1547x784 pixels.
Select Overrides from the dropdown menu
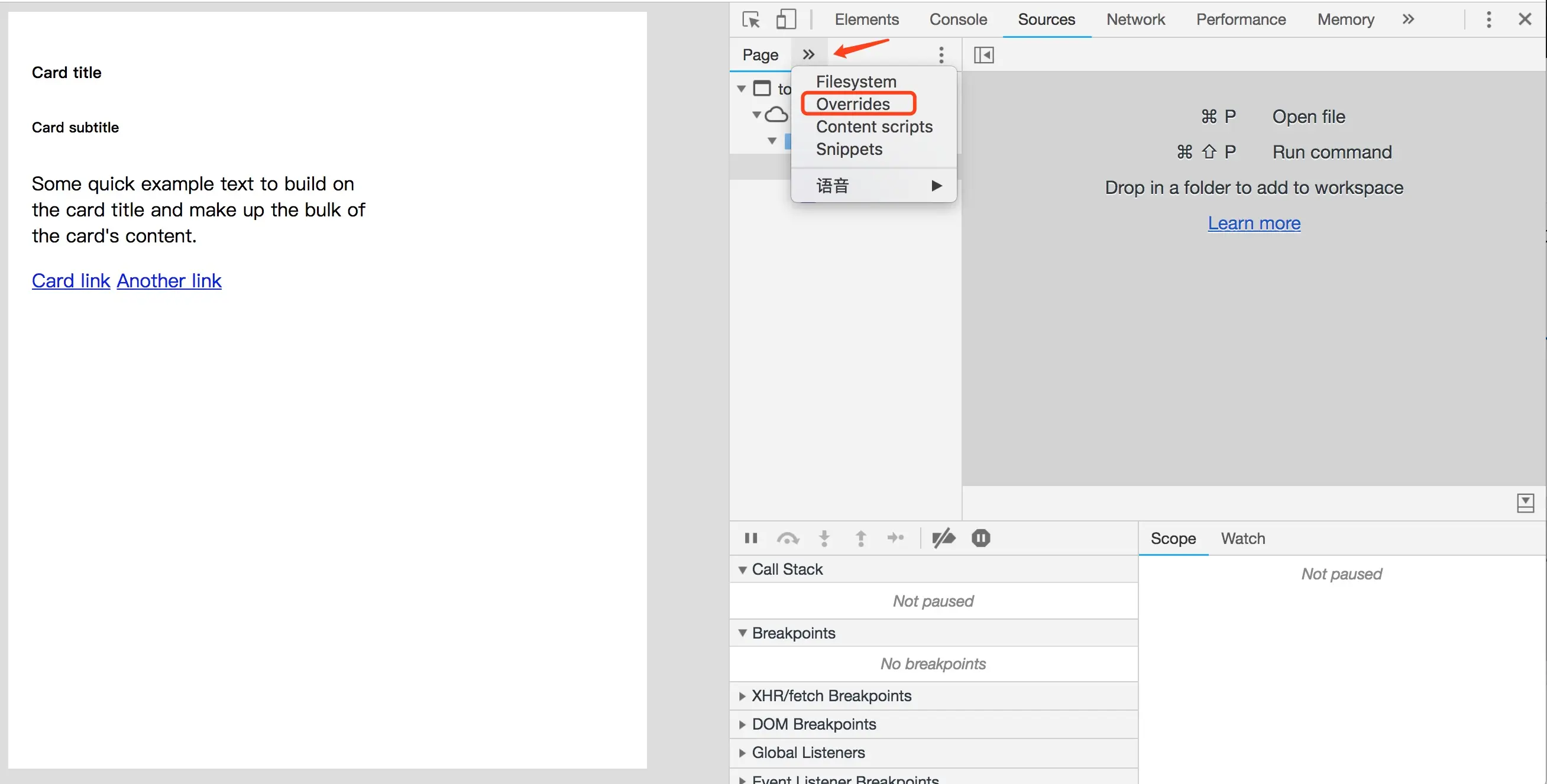(853, 104)
